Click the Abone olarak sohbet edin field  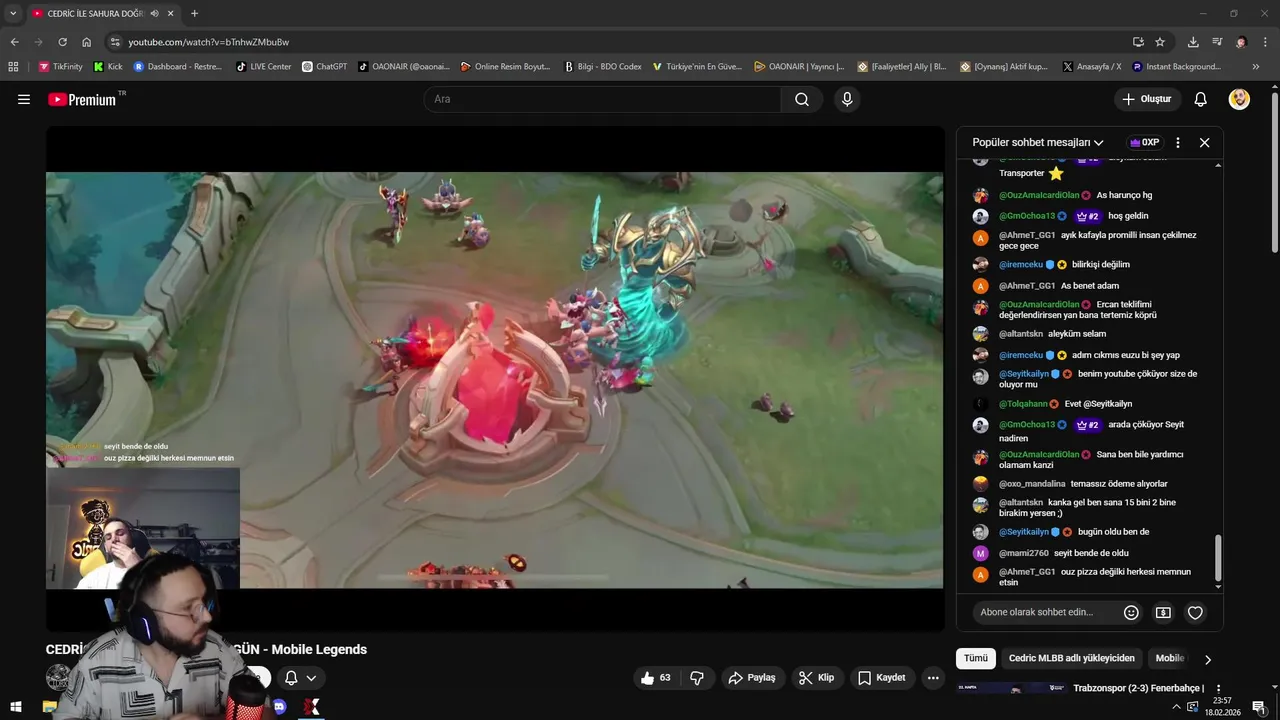tap(1043, 612)
